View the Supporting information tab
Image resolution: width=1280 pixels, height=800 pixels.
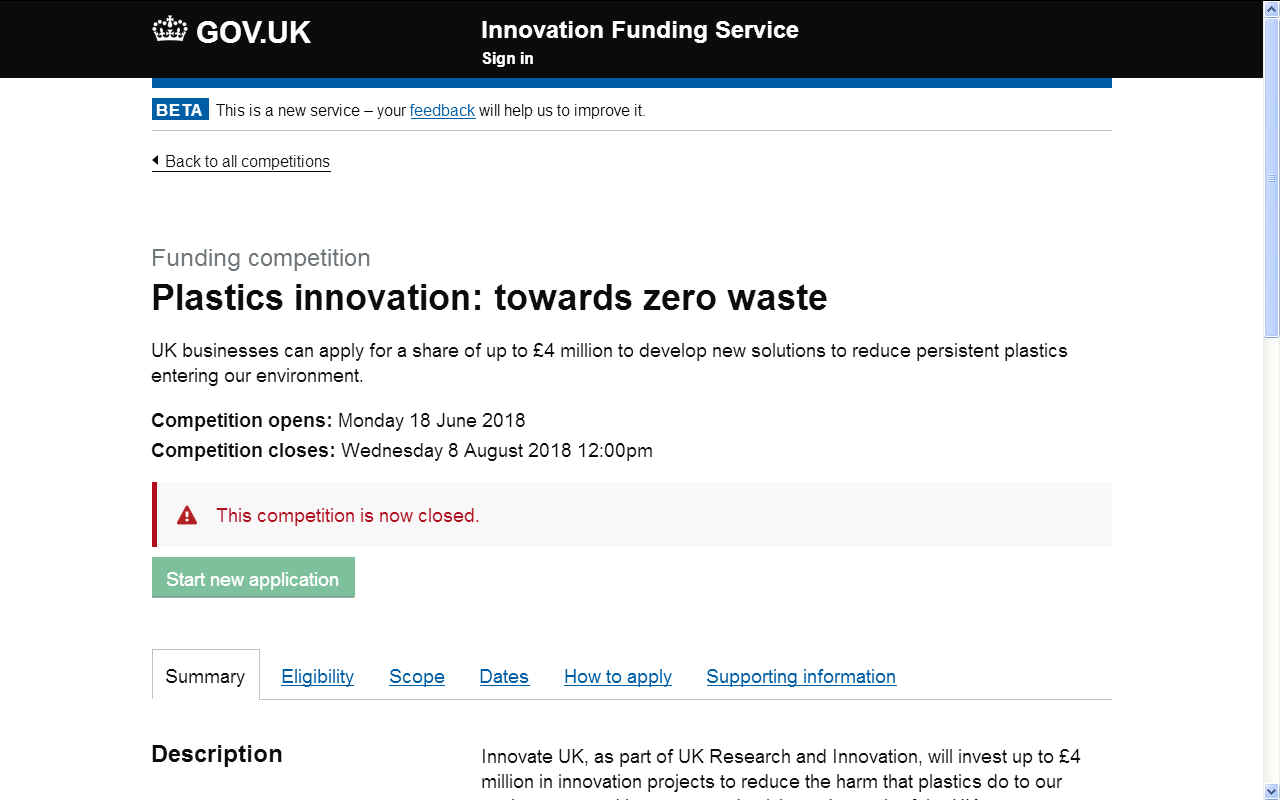coord(801,676)
